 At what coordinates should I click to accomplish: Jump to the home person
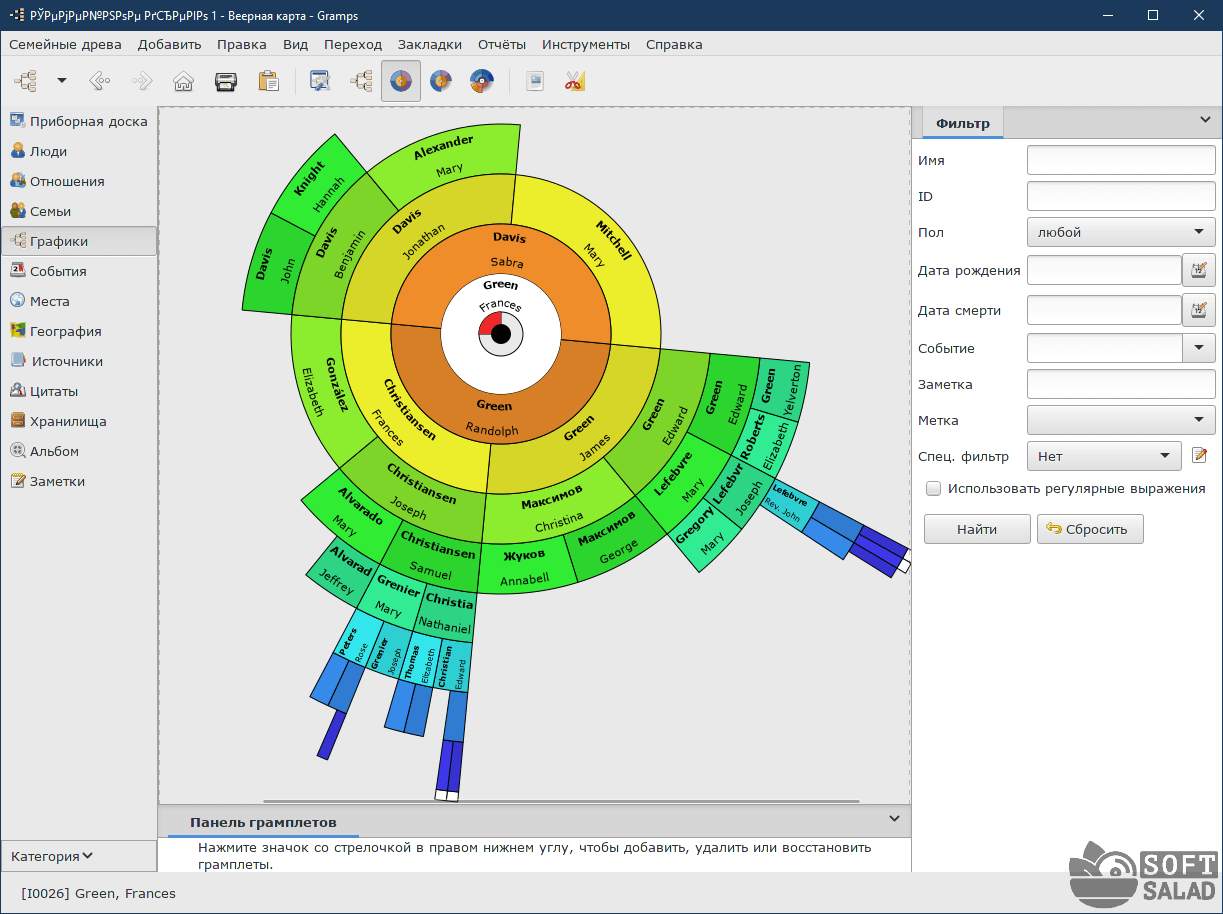183,81
